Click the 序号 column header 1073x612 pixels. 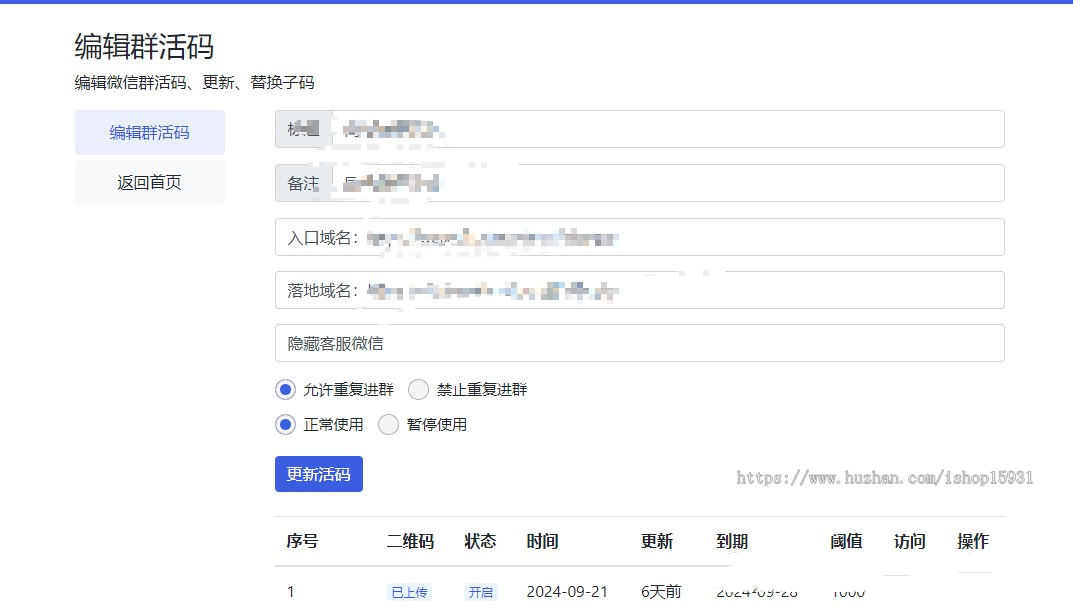302,541
